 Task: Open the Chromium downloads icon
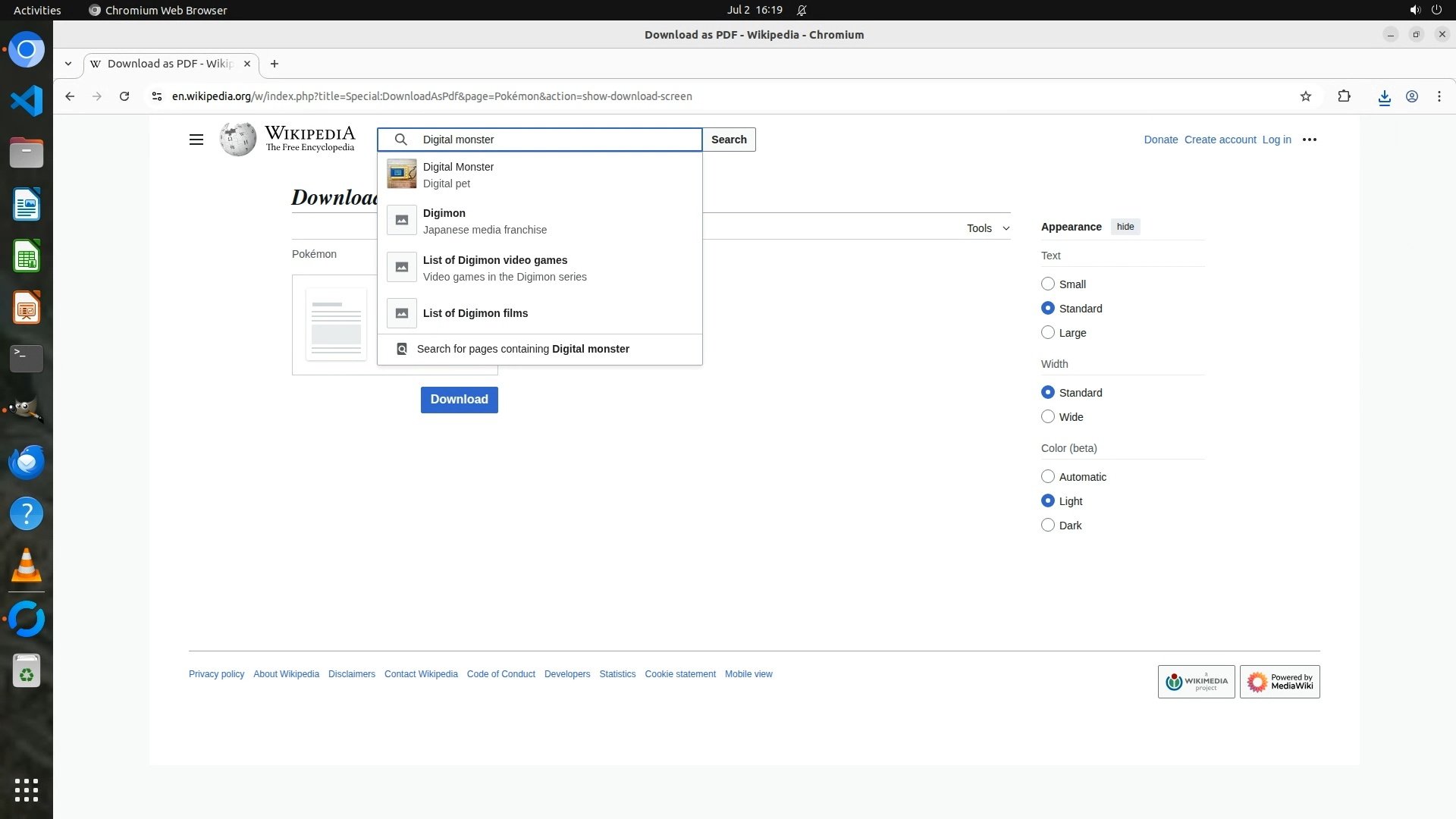point(1384,96)
